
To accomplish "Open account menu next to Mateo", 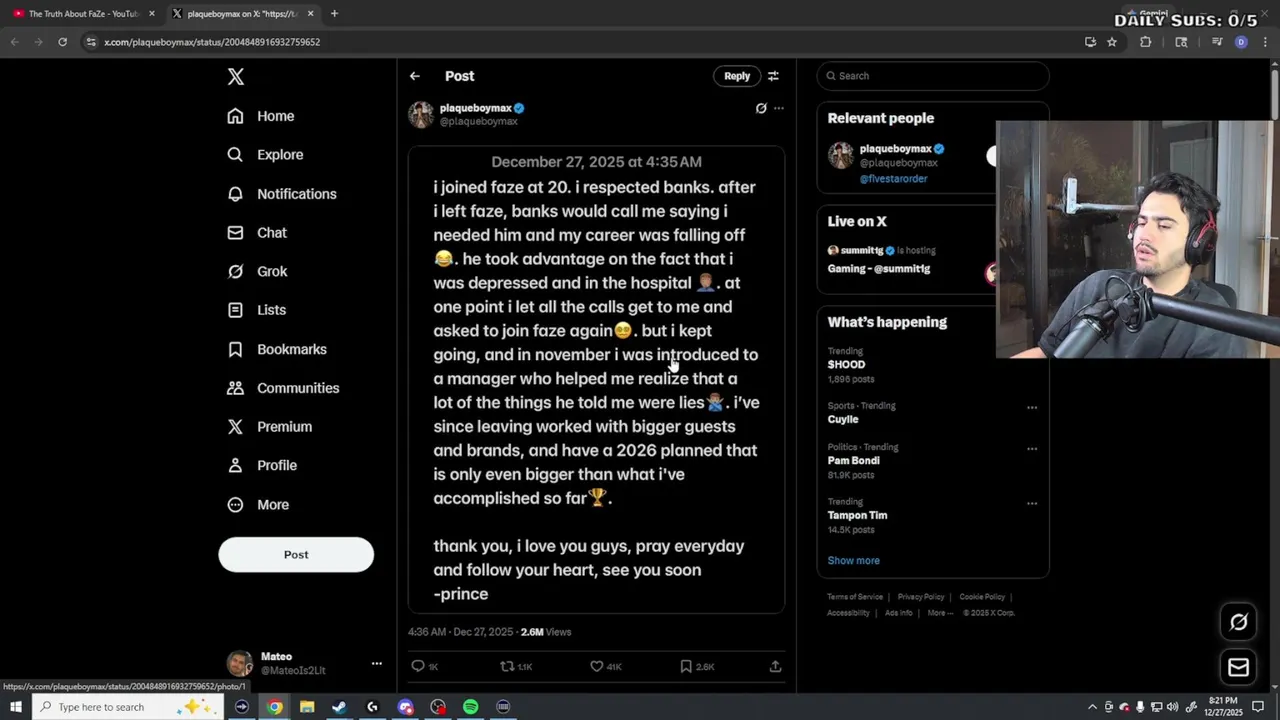I will point(377,663).
